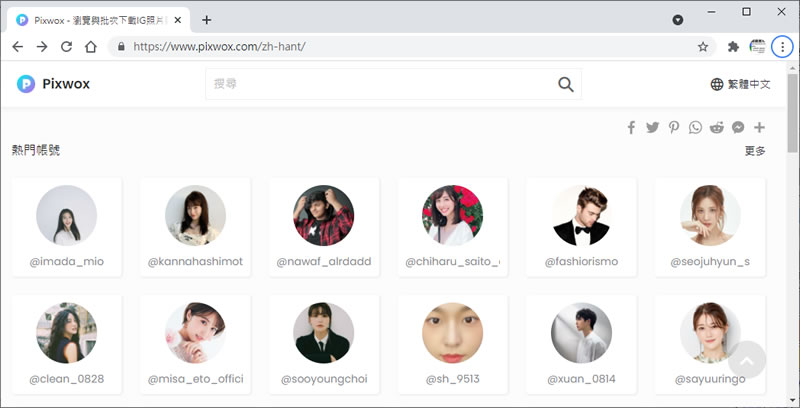Share the page on Pinterest
The width and height of the screenshot is (800, 408).
tap(674, 128)
